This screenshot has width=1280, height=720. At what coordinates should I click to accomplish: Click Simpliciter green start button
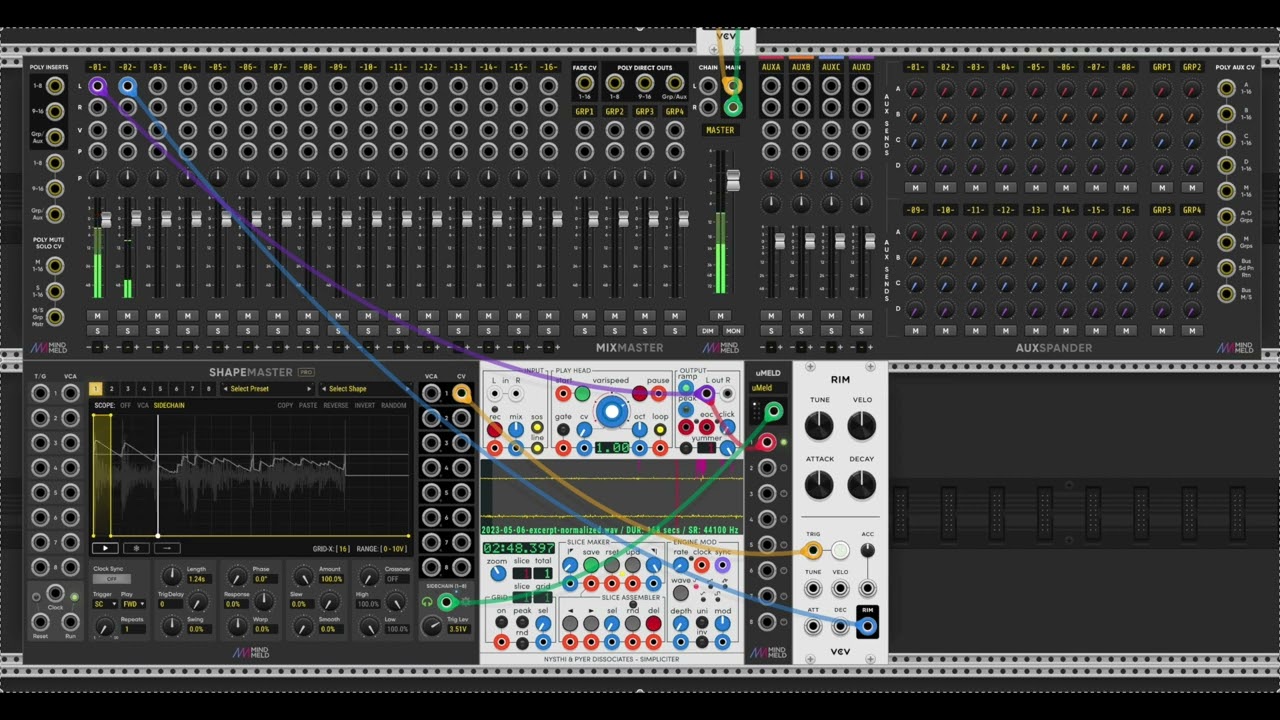[582, 394]
